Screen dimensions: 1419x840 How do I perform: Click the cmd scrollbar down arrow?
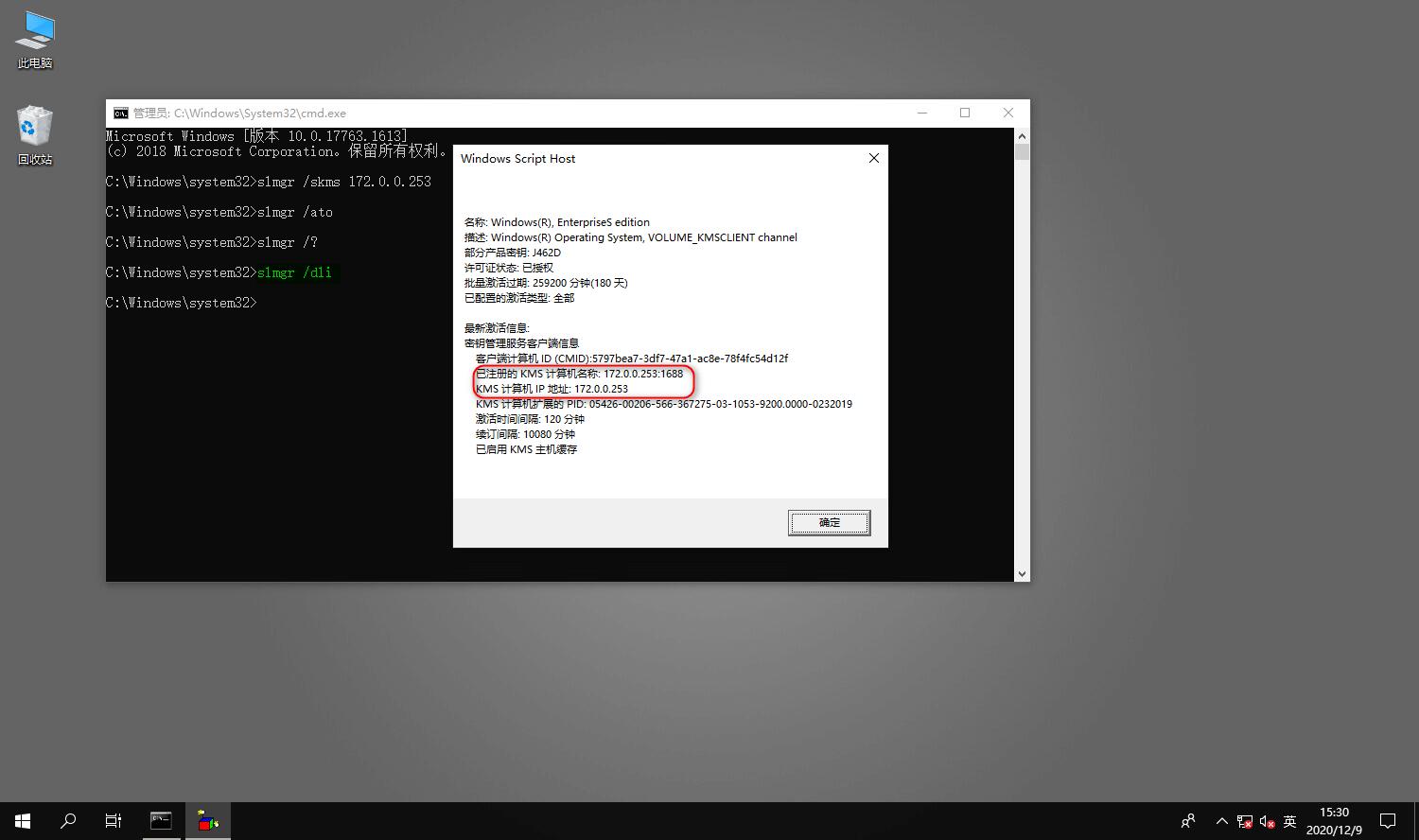click(x=1022, y=573)
